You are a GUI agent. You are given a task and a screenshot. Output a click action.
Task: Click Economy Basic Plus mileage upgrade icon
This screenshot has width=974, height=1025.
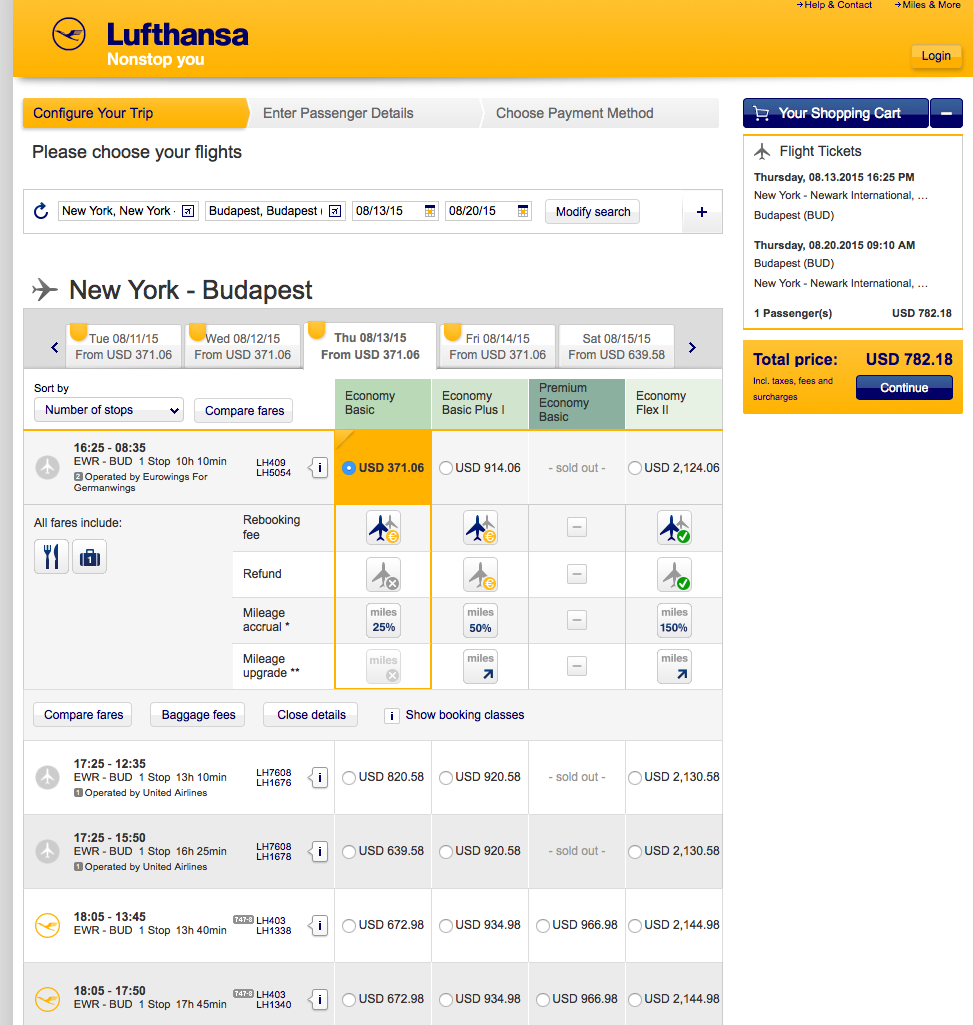pos(480,666)
